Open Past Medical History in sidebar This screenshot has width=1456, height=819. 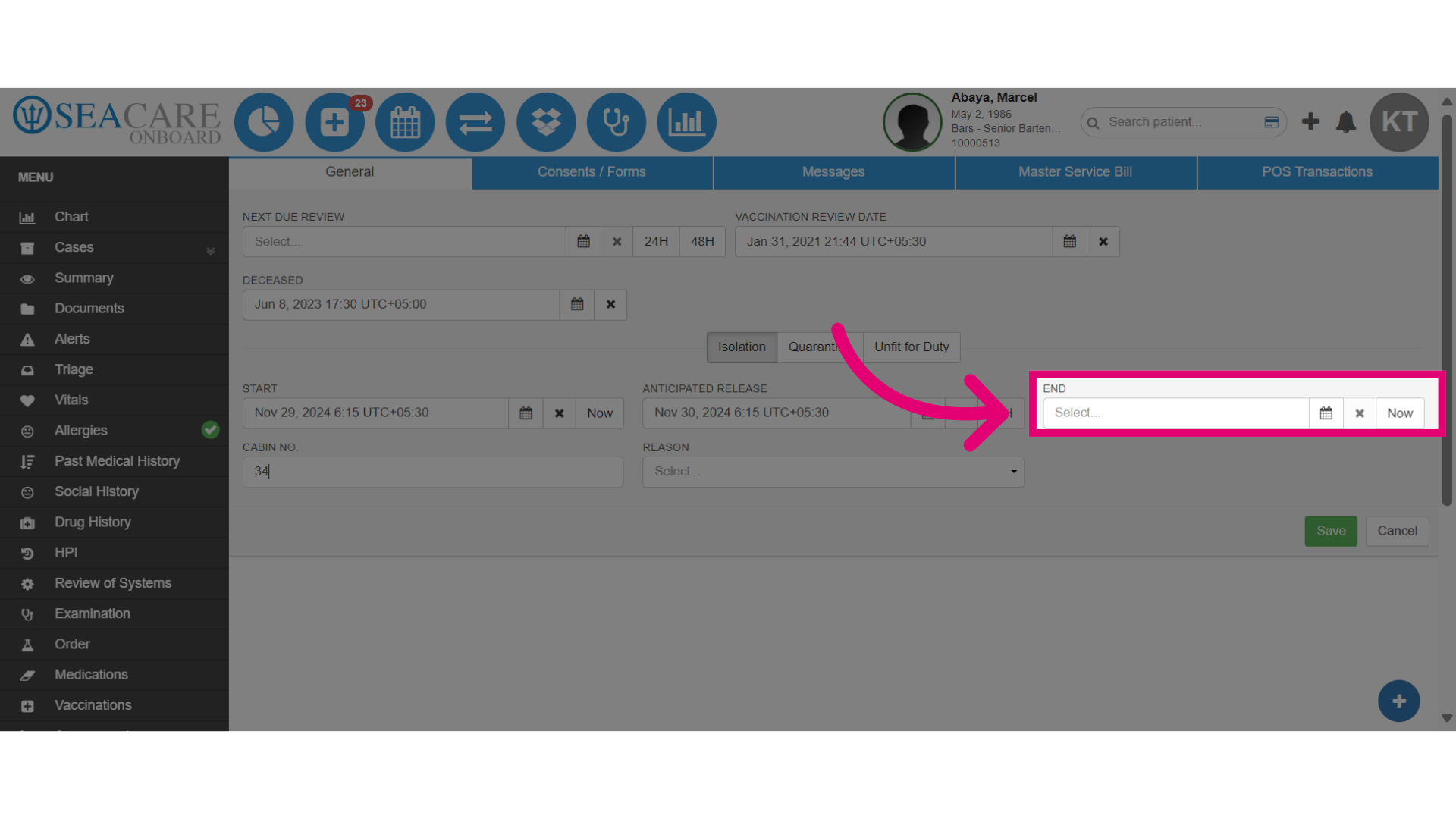(x=115, y=461)
